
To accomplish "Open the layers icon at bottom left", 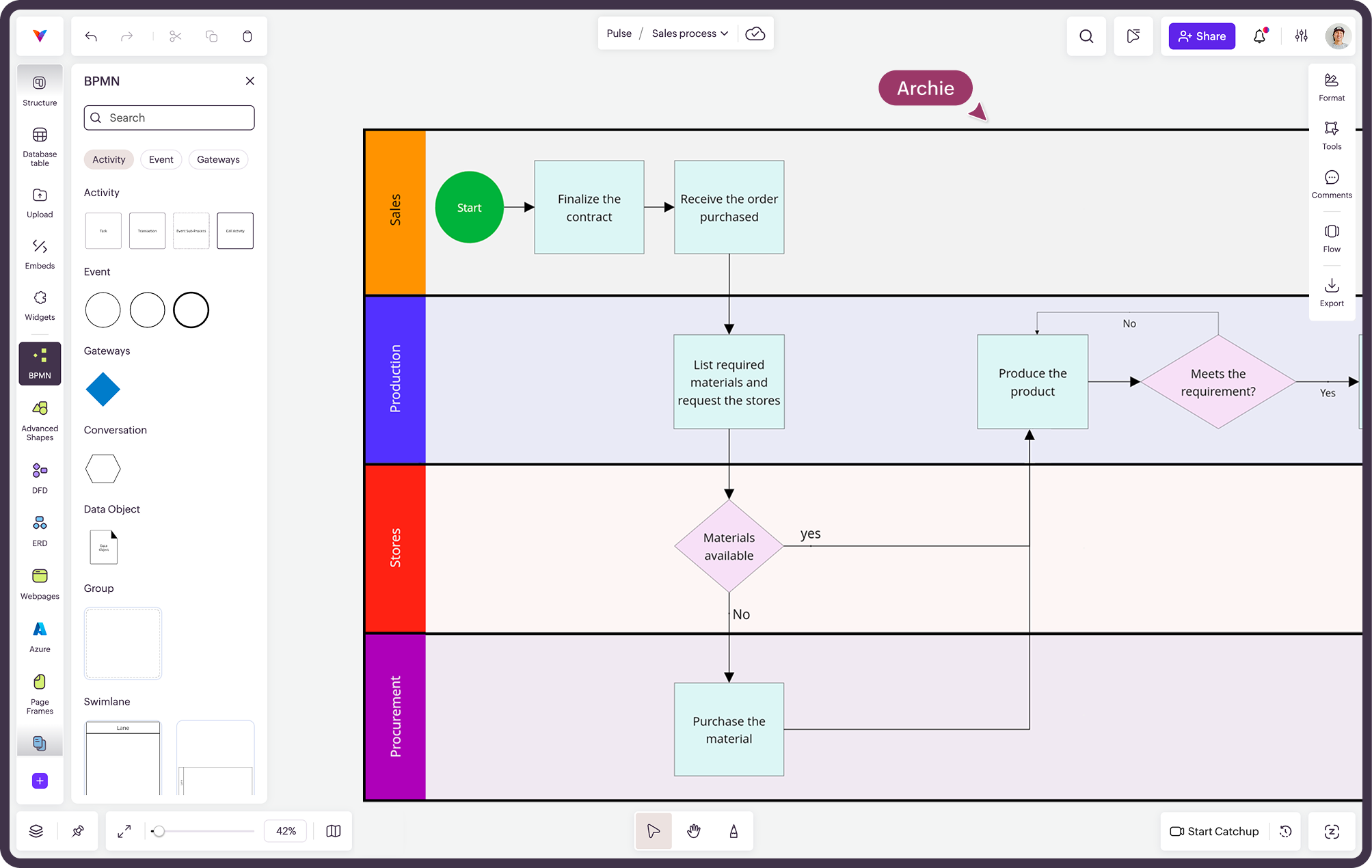I will [36, 831].
